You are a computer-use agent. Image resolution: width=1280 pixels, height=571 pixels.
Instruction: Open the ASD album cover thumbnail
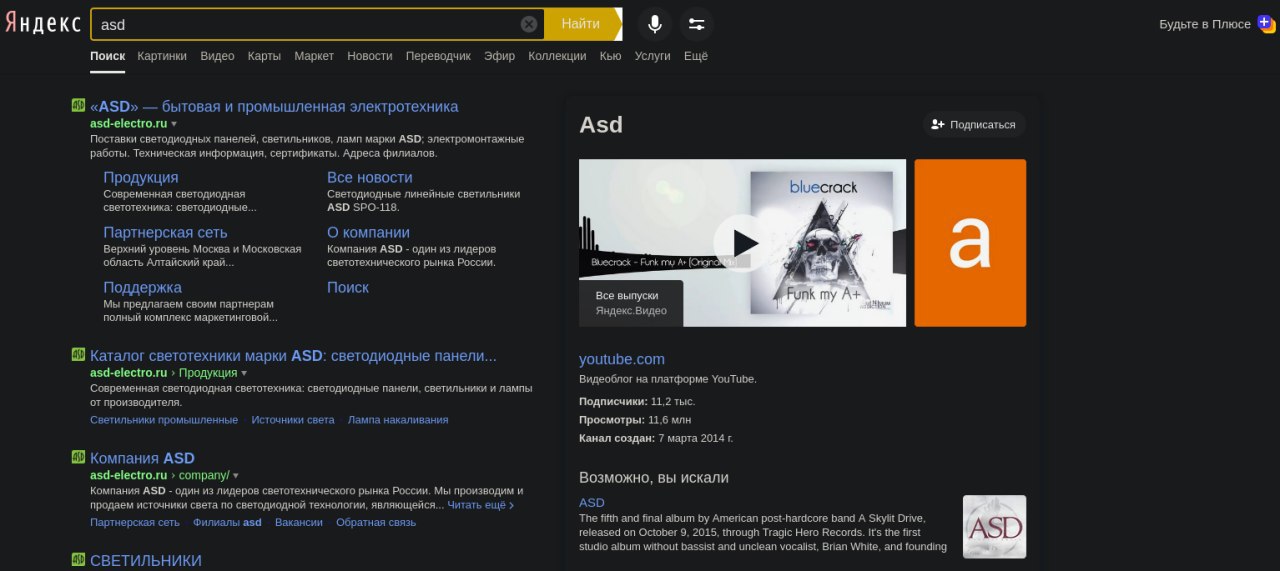click(x=994, y=527)
